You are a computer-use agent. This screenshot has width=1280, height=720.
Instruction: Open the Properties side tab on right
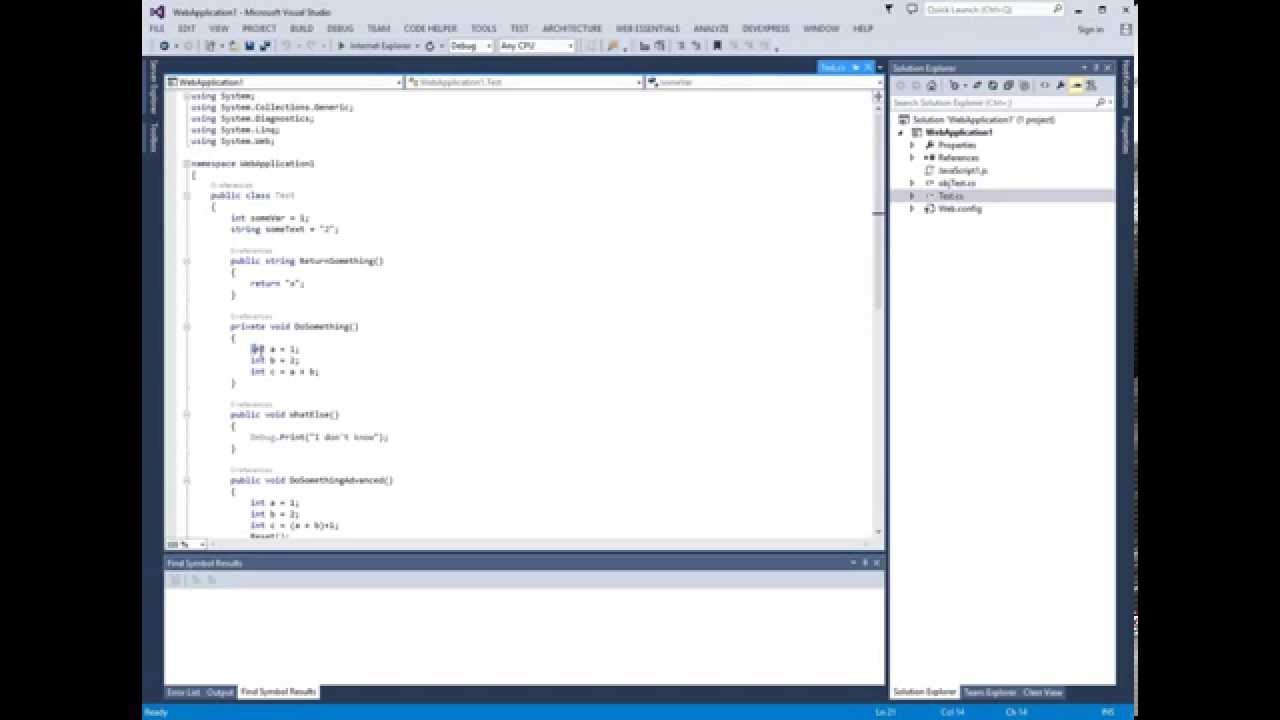click(1126, 134)
